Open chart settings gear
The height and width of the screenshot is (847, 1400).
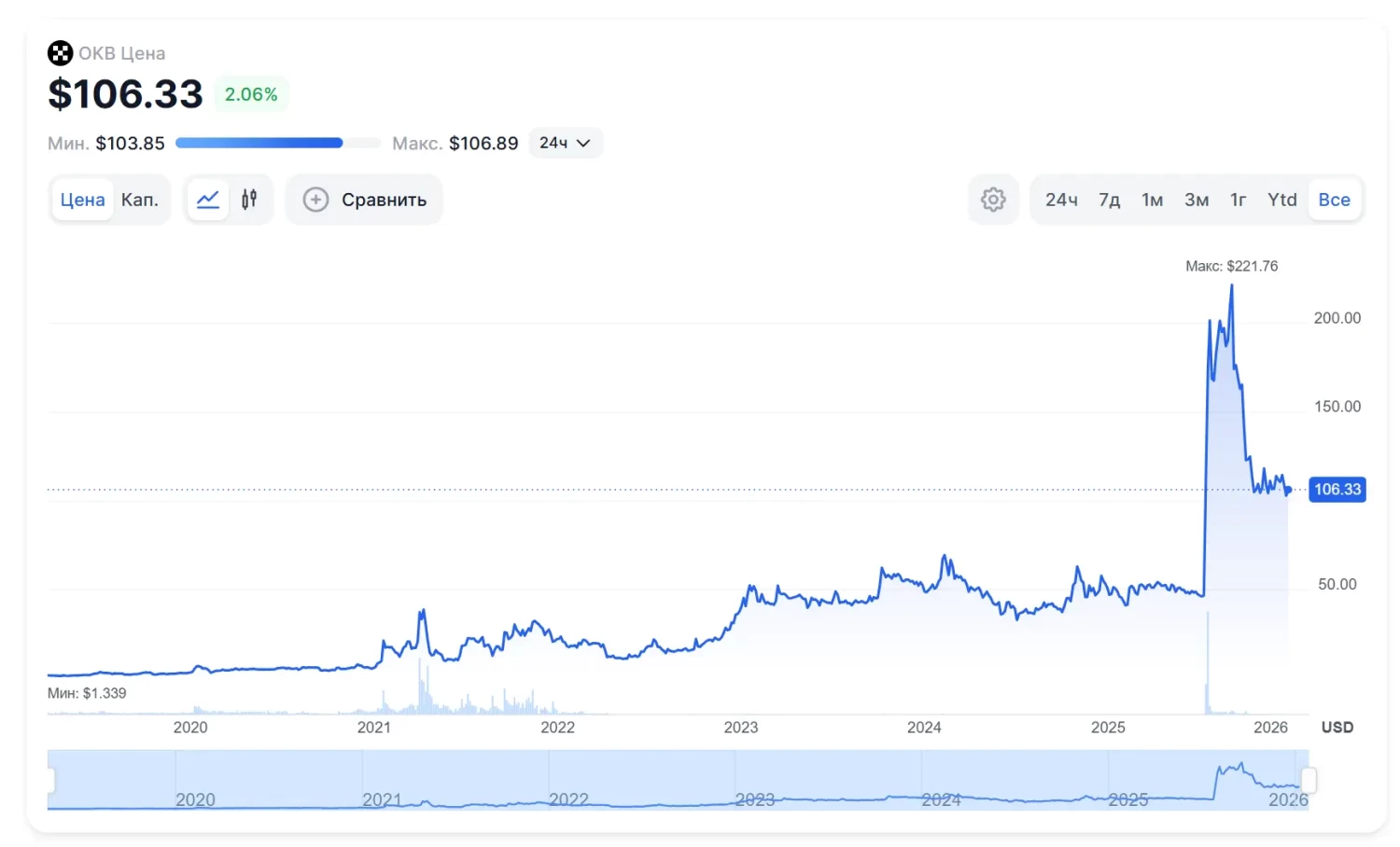[993, 200]
